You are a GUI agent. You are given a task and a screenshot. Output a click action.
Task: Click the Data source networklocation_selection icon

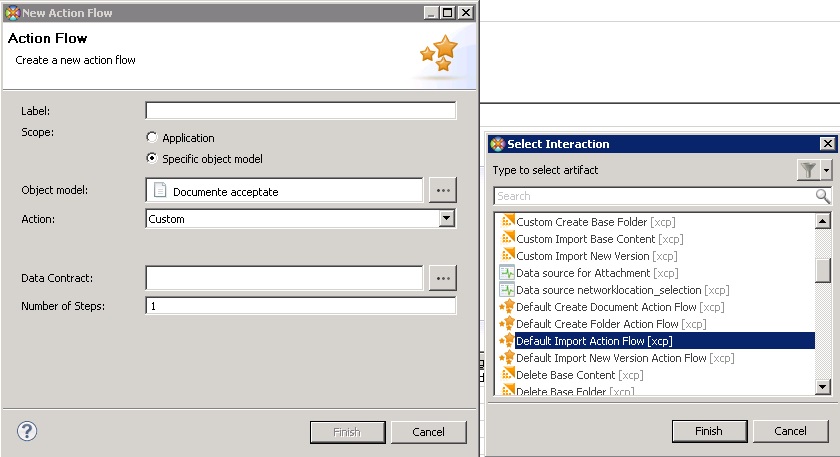pos(507,290)
